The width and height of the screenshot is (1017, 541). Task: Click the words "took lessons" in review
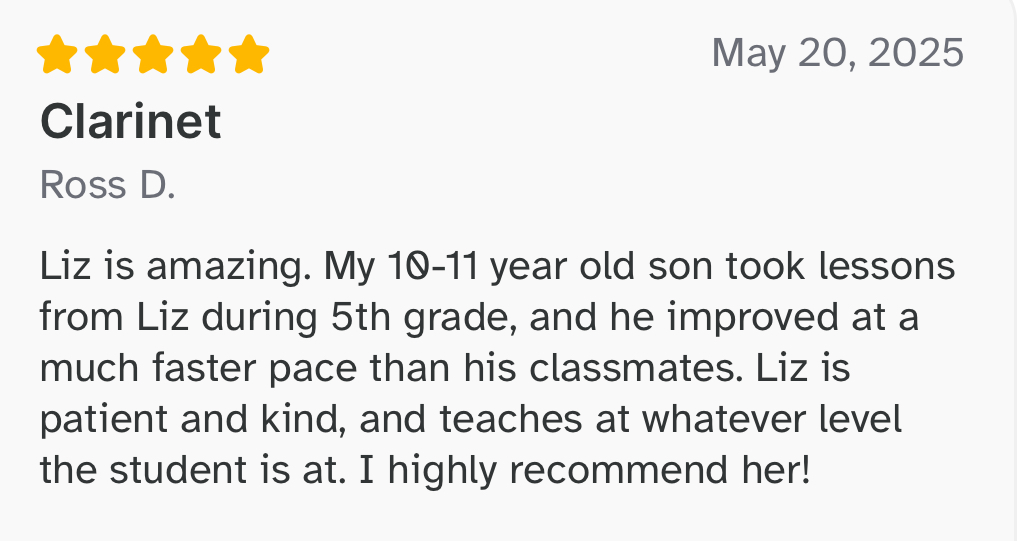click(x=840, y=267)
